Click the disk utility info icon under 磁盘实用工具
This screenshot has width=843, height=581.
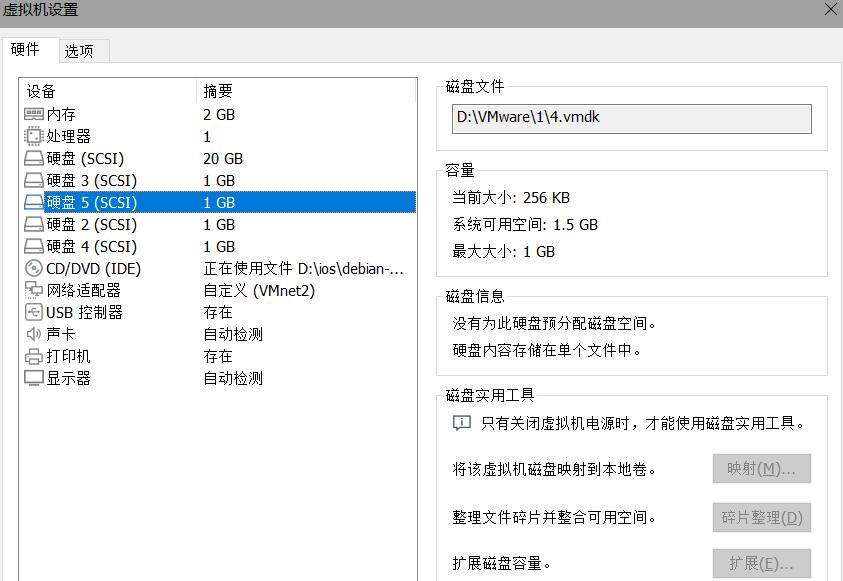coord(461,423)
